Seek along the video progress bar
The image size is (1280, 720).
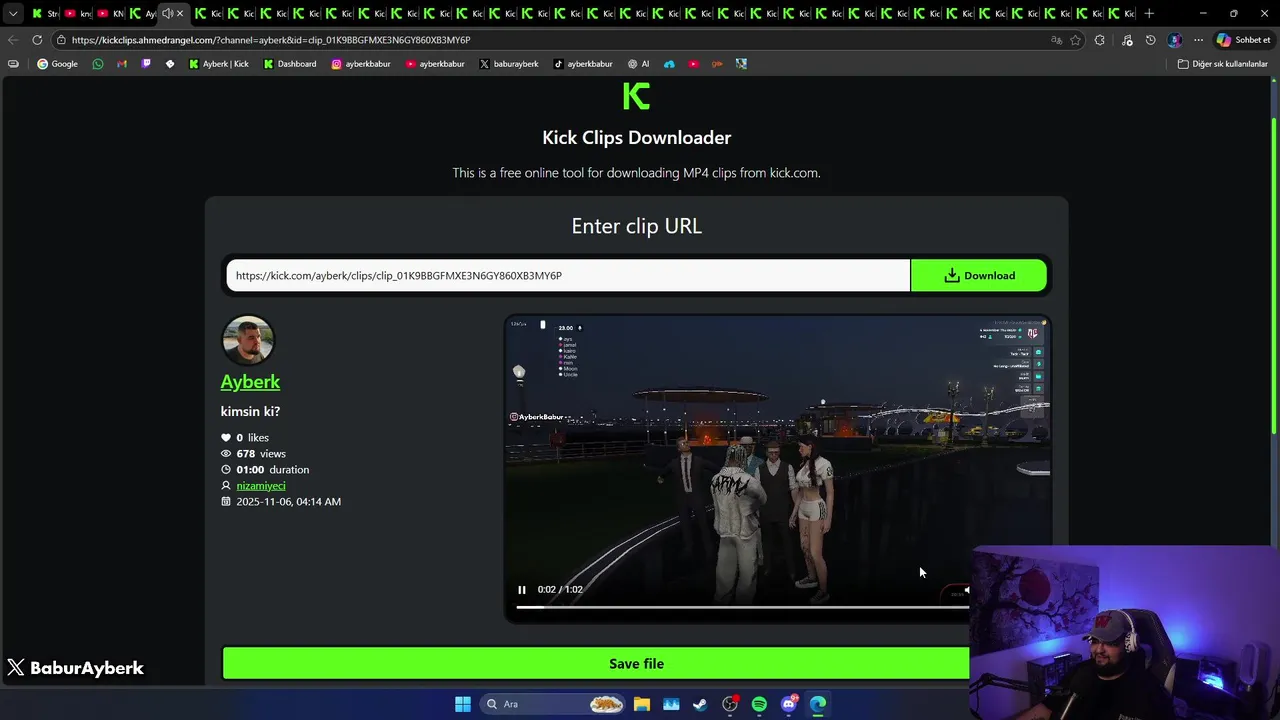coord(742,607)
